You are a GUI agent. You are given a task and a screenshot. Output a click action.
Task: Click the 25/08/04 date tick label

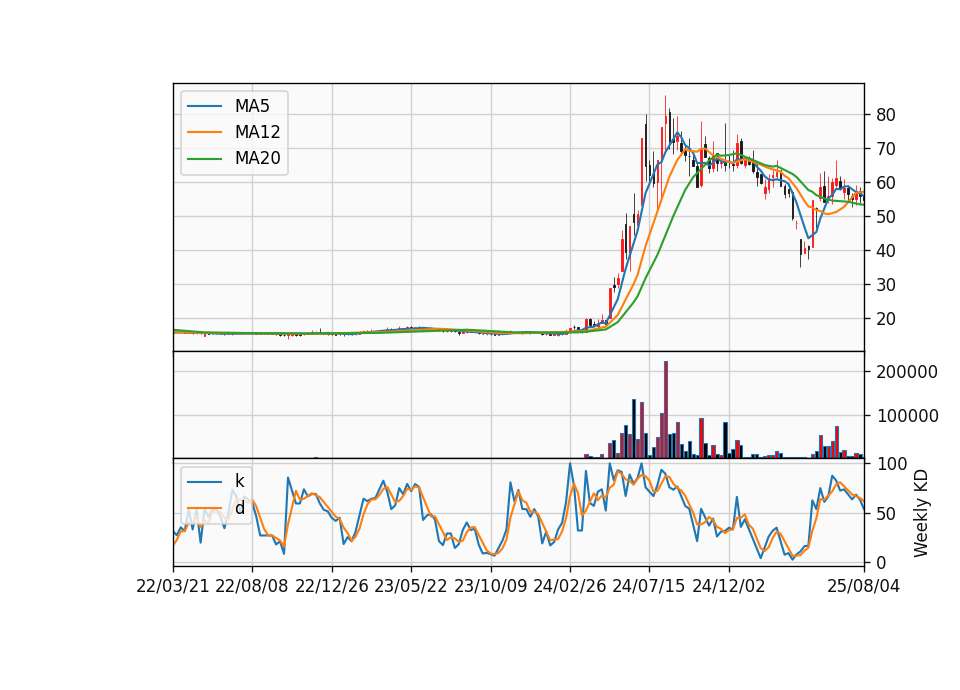pyautogui.click(x=864, y=586)
